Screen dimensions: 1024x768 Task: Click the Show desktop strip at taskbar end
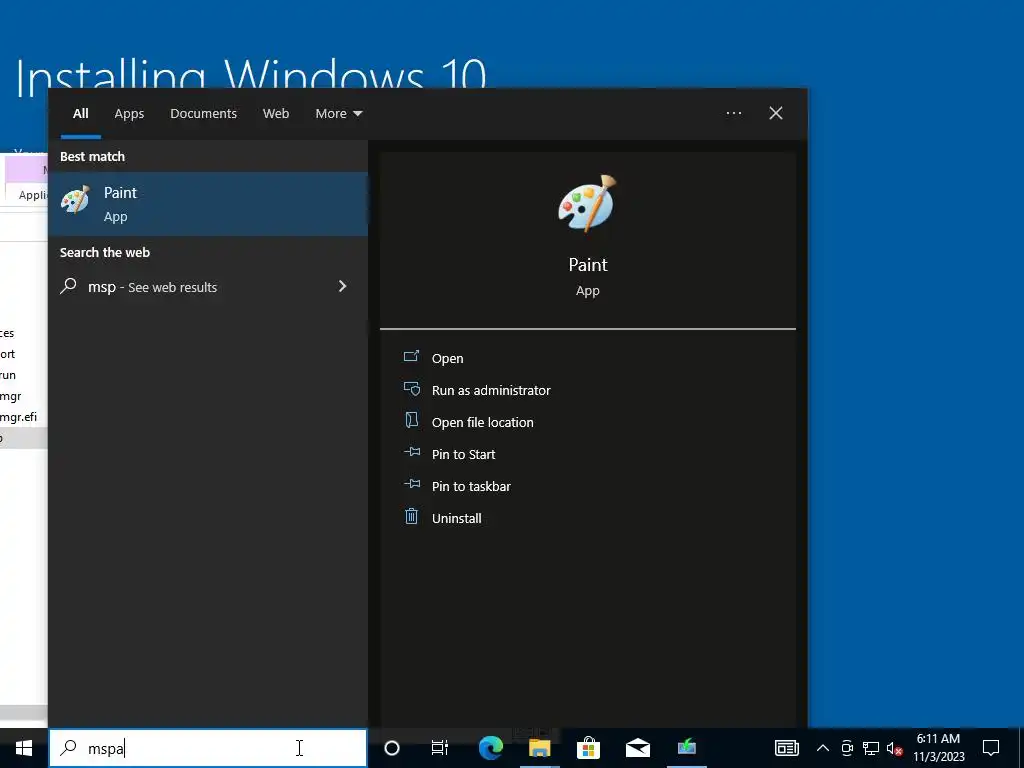pos(1021,748)
